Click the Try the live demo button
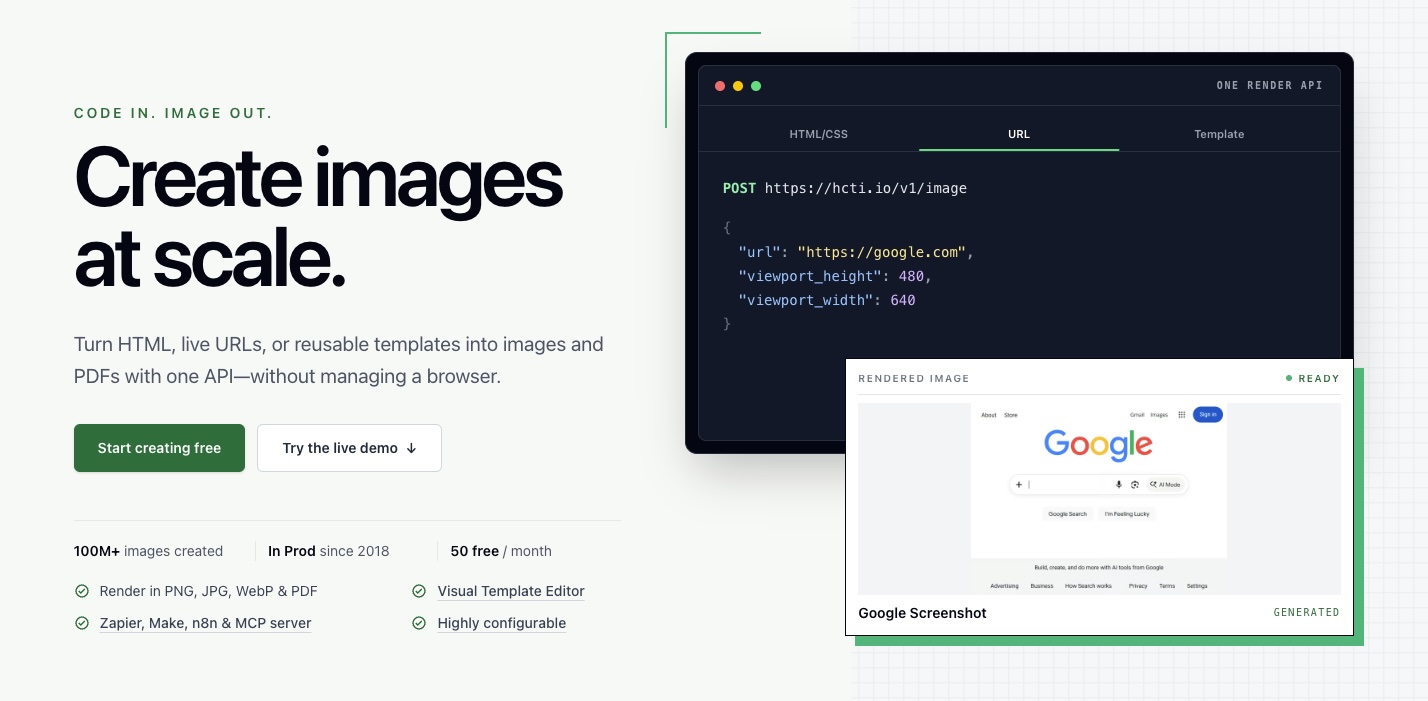 pyautogui.click(x=349, y=448)
